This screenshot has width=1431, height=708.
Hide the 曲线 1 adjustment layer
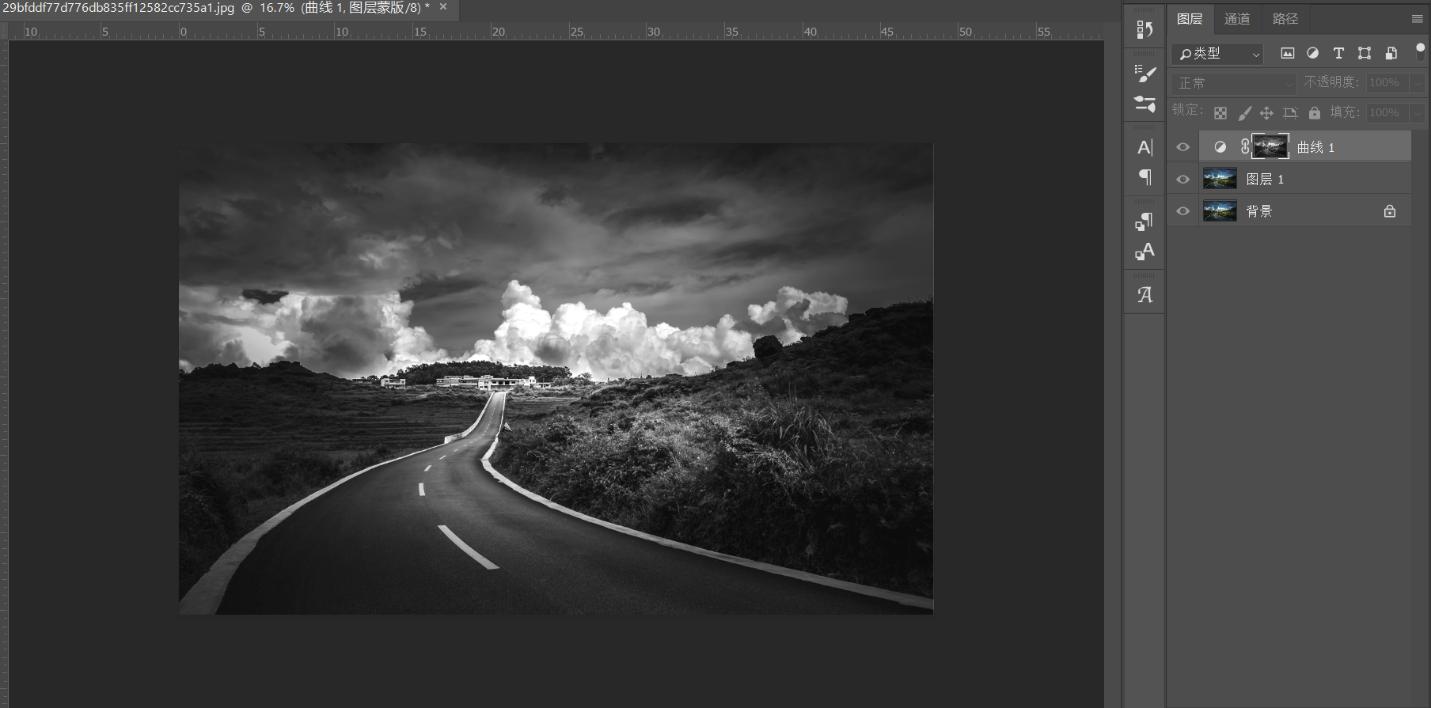(1182, 146)
